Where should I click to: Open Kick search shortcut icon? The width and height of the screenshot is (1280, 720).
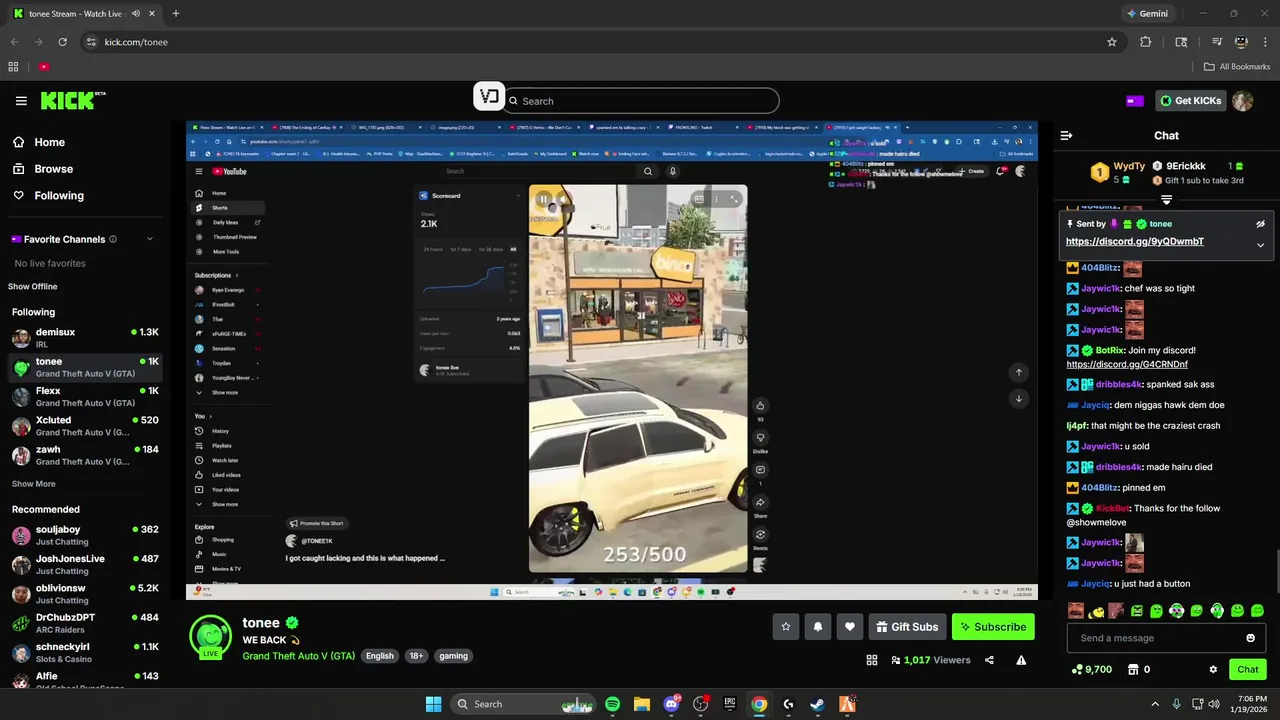pos(489,97)
